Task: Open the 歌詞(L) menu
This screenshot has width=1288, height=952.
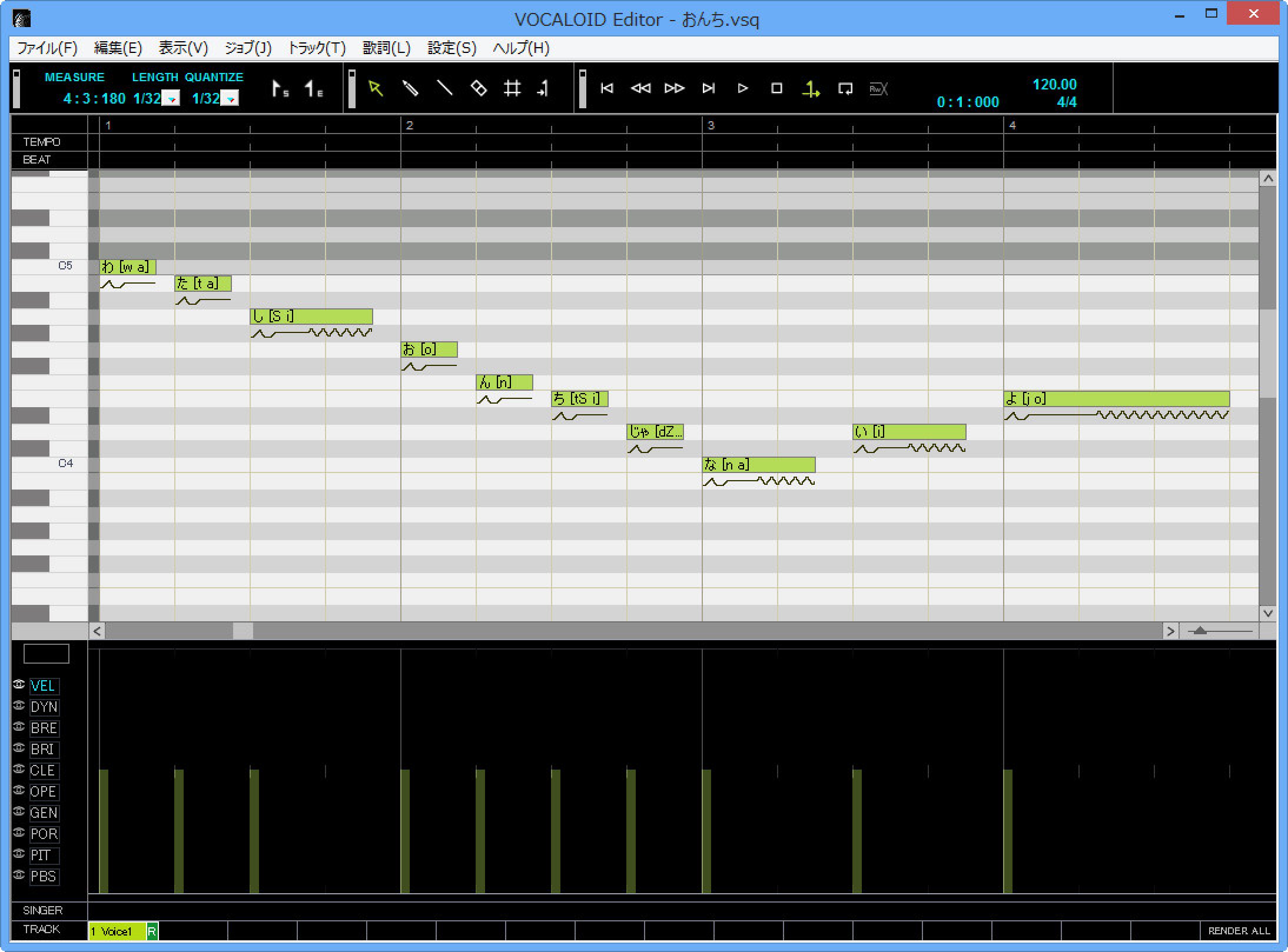Action: click(386, 48)
